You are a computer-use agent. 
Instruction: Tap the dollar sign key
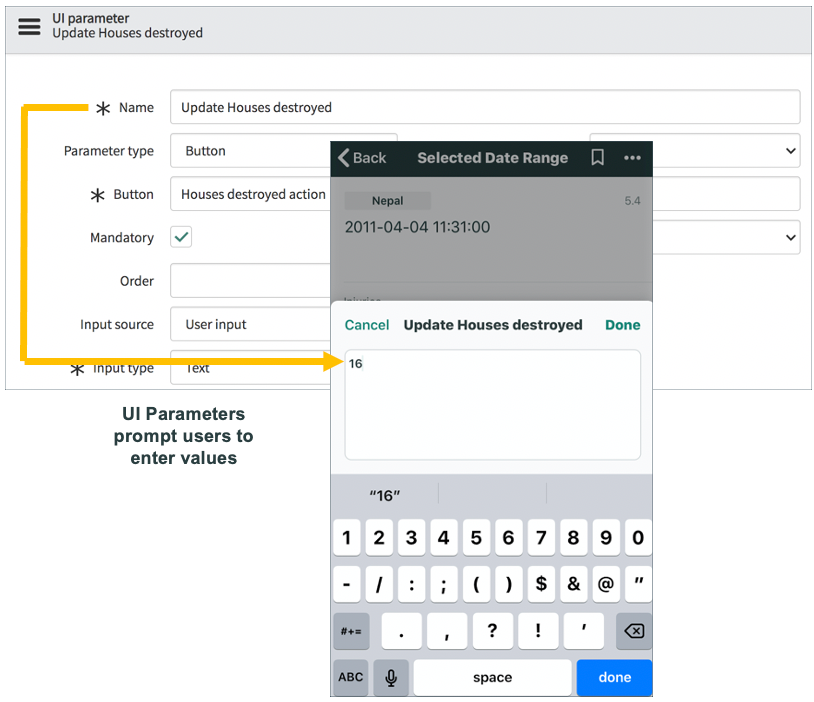(x=541, y=584)
